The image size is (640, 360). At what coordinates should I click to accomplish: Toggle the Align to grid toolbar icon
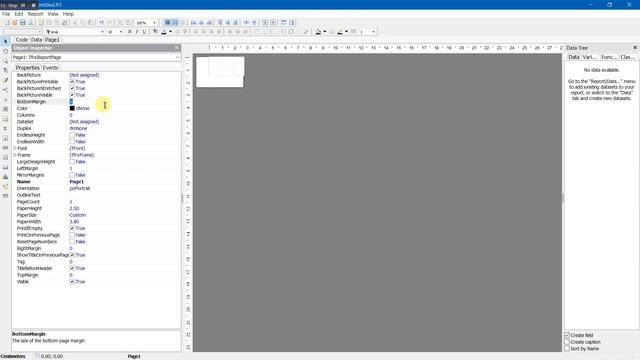pos(175,22)
